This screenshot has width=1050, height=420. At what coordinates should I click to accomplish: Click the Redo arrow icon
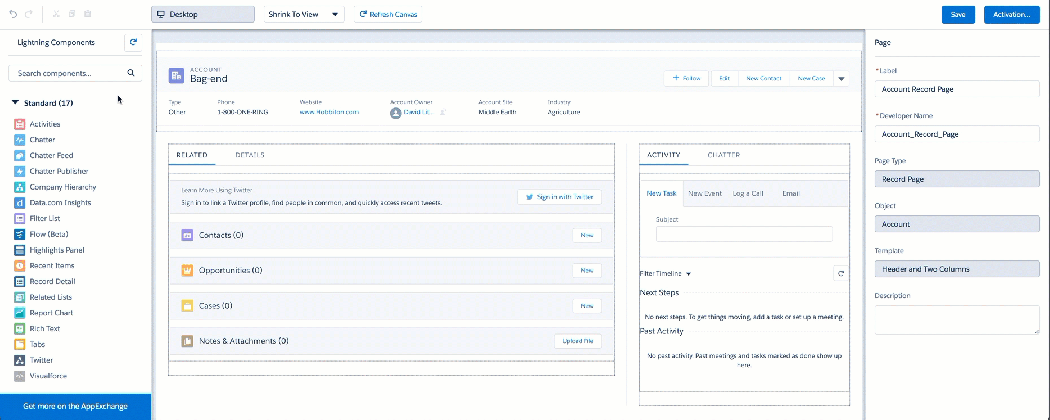[27, 14]
